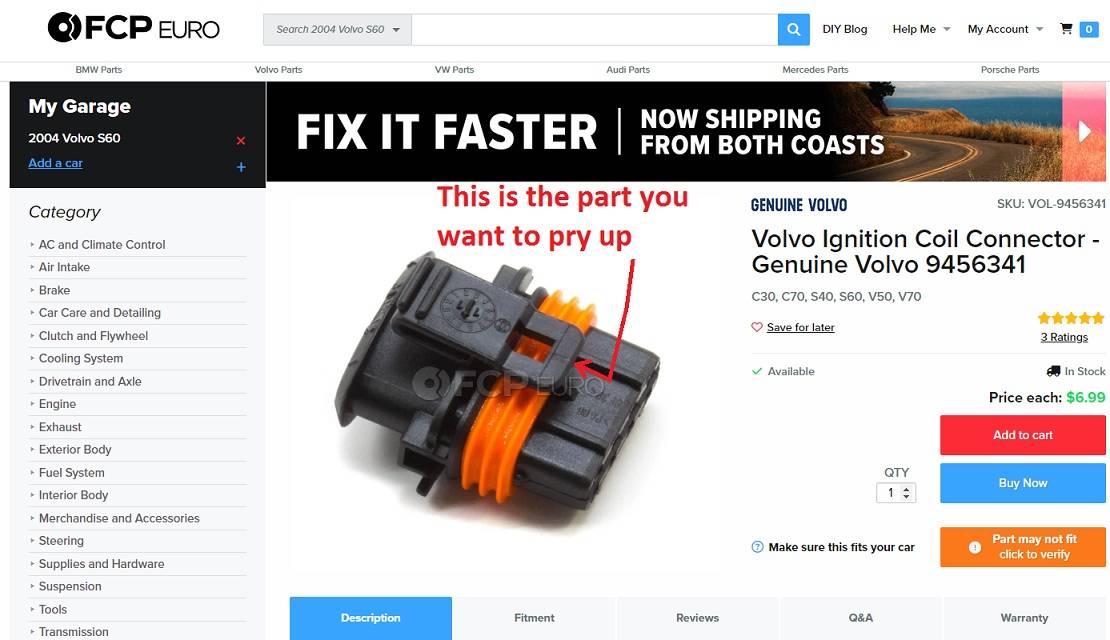Remove 2004 Volvo S60 with red X
Screen dimensions: 1110x640
point(241,140)
